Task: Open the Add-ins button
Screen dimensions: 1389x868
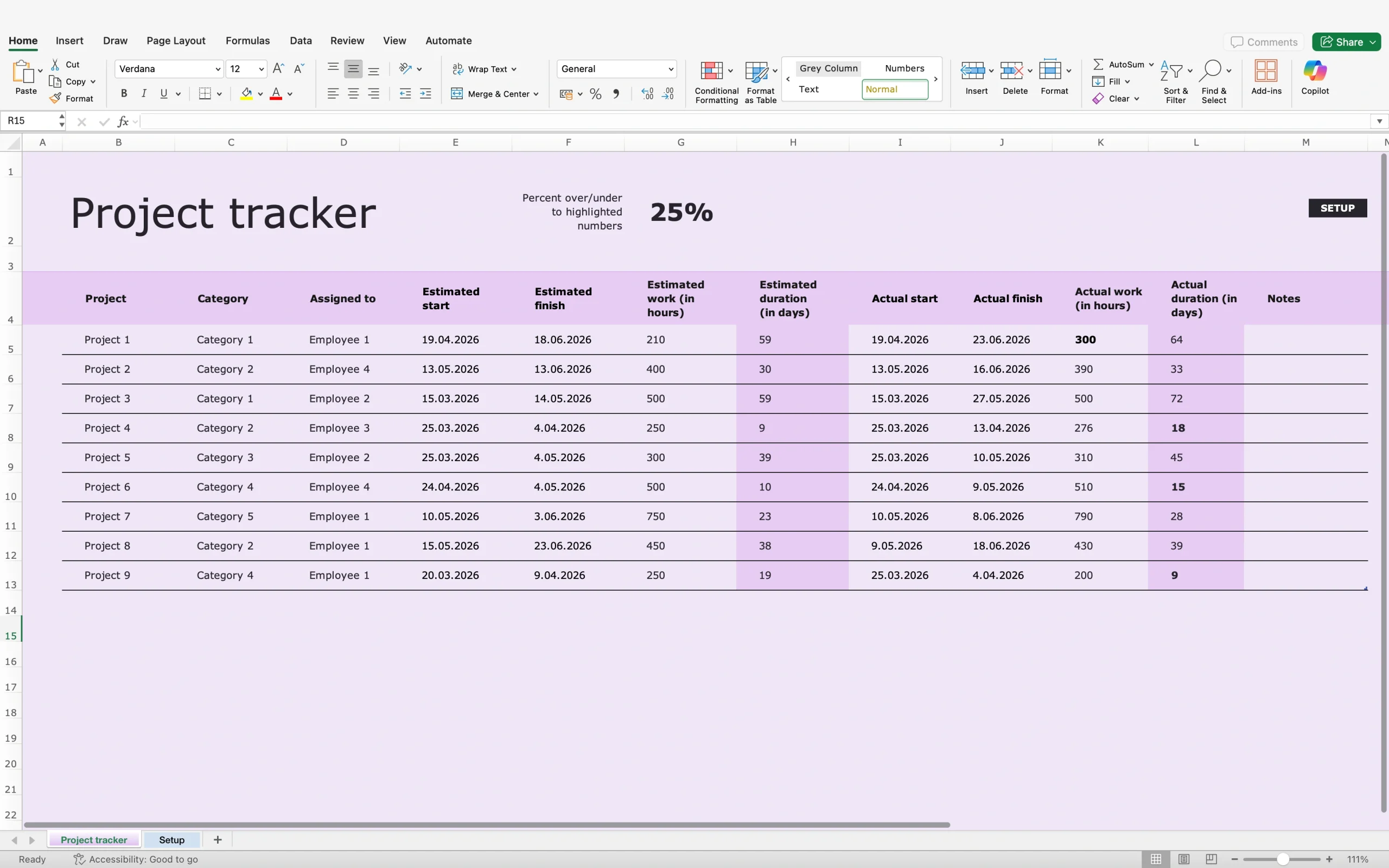Action: click(x=1266, y=78)
